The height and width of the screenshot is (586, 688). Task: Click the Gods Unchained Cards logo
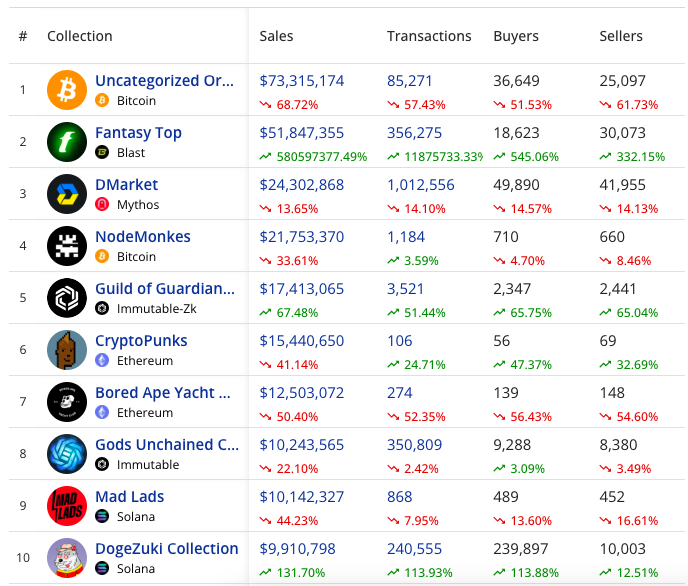click(67, 454)
